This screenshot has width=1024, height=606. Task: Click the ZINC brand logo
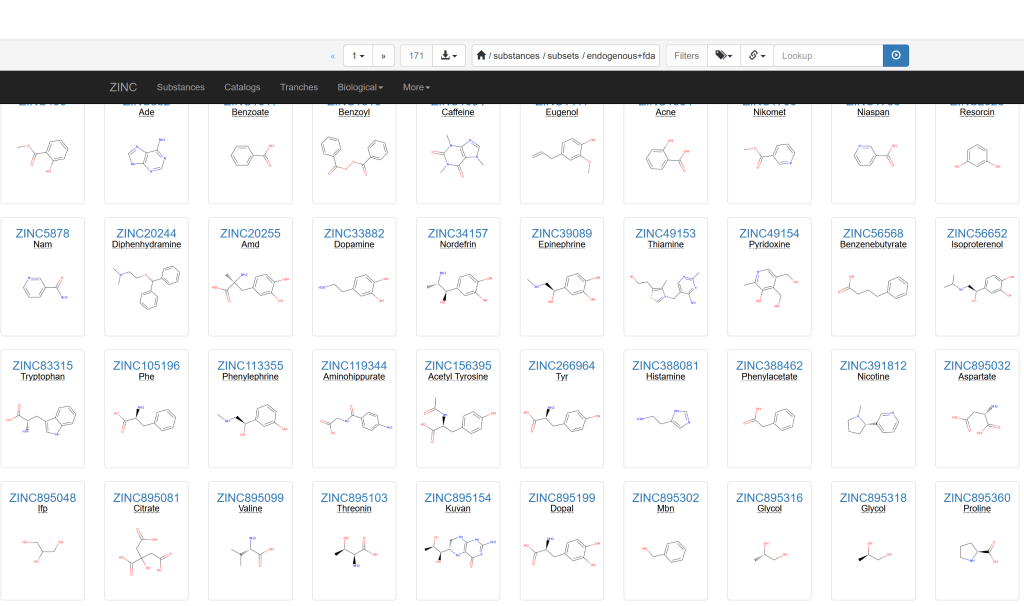123,87
